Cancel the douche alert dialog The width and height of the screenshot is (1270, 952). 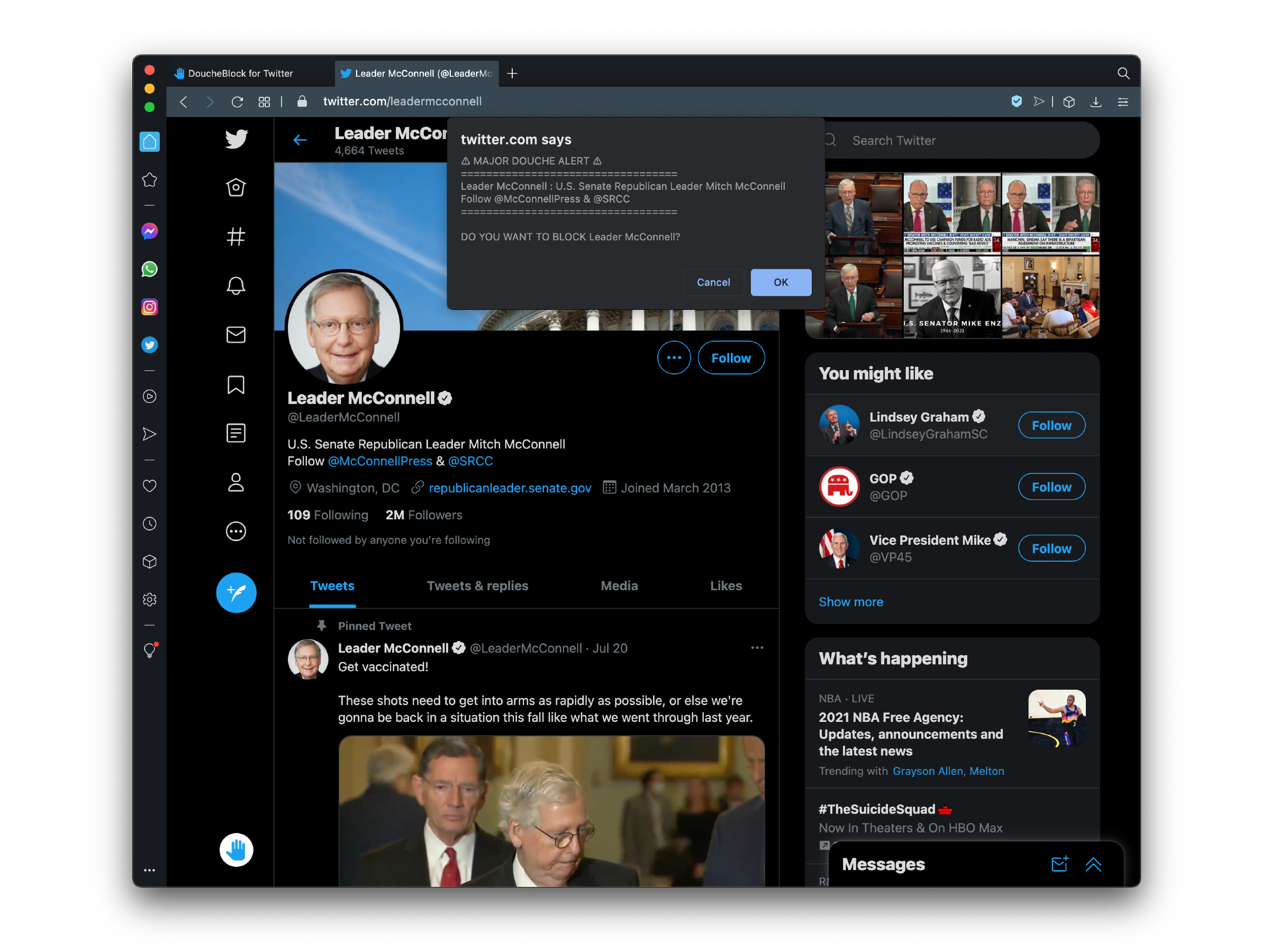point(713,282)
